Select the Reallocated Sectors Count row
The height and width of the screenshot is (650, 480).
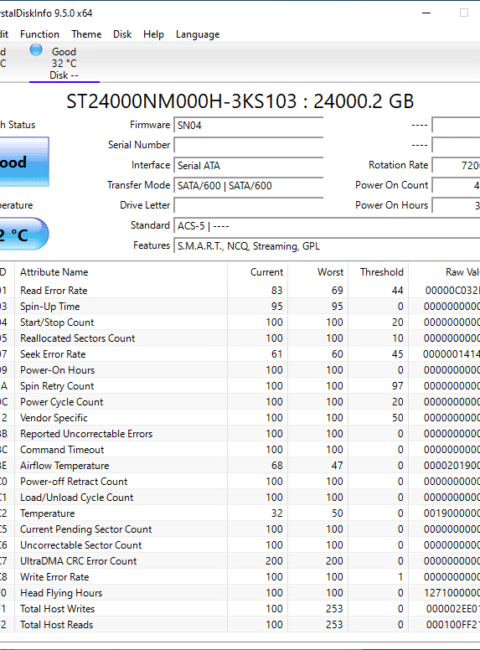tap(240, 338)
